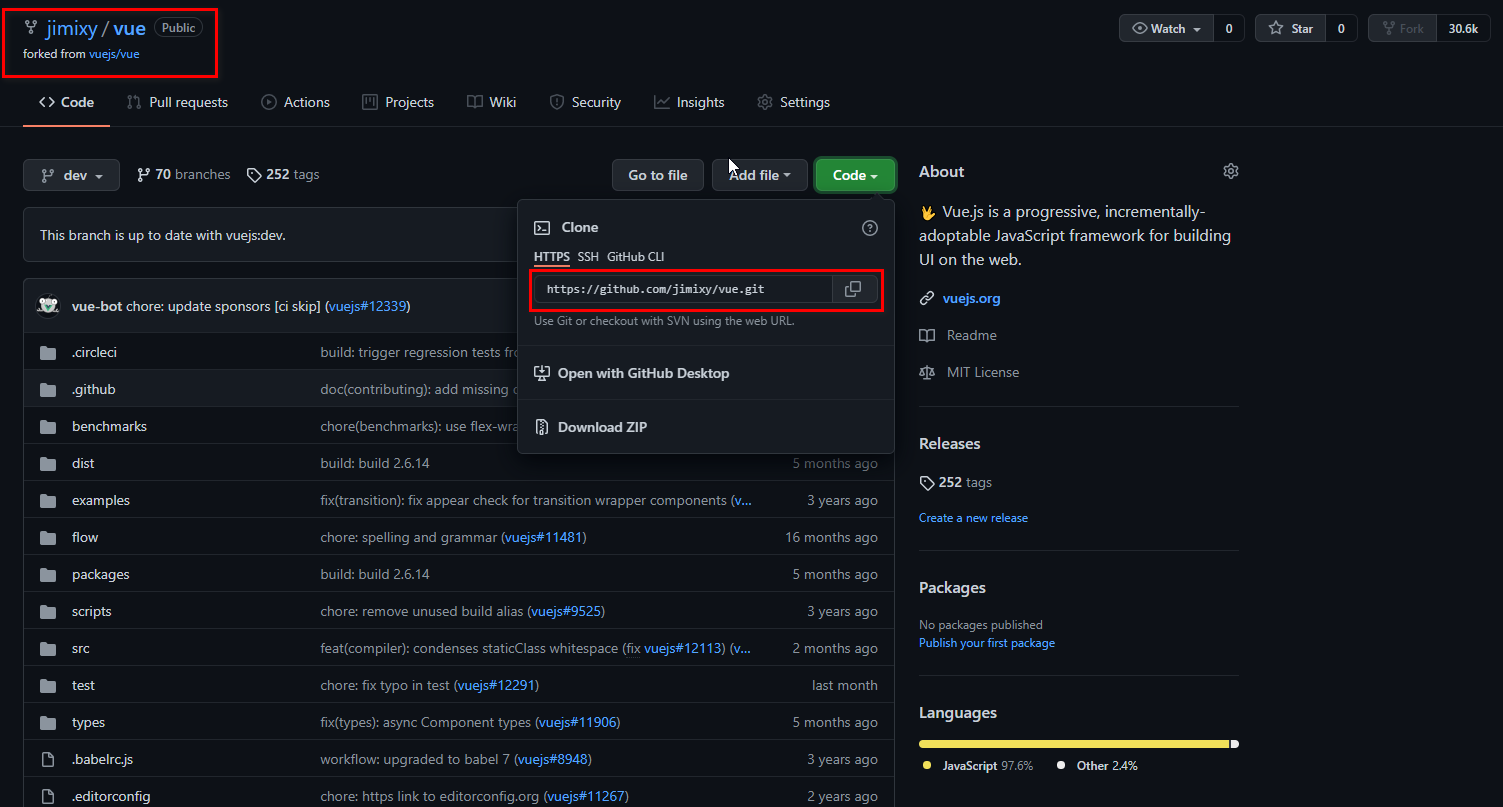Screen dimensions: 1503x807
Task: Click the Fork button
Action: coord(1402,28)
